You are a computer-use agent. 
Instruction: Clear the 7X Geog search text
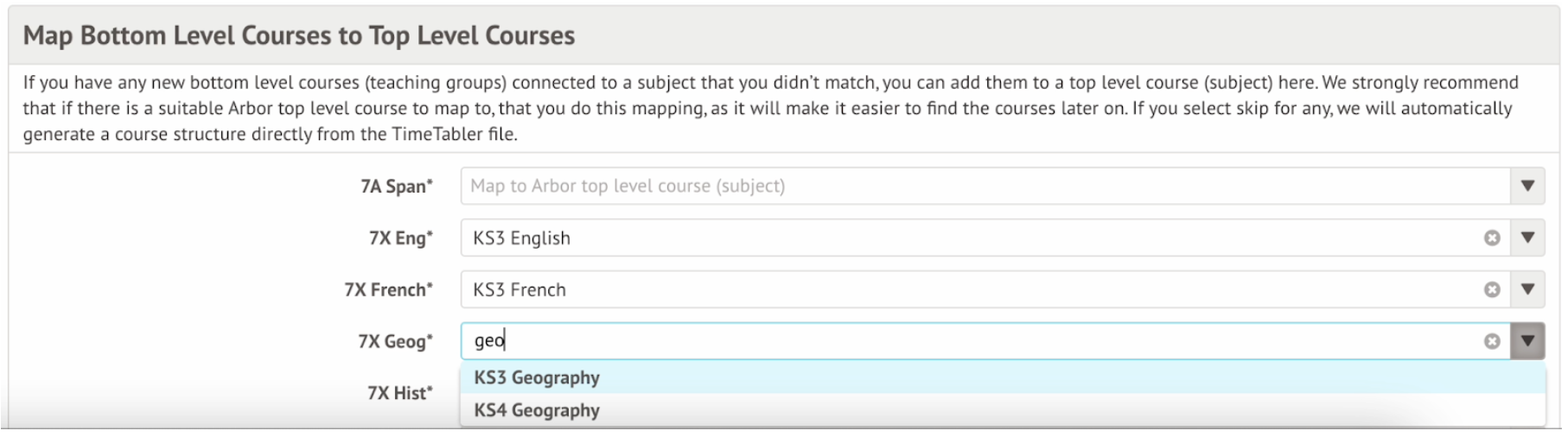click(x=1491, y=342)
